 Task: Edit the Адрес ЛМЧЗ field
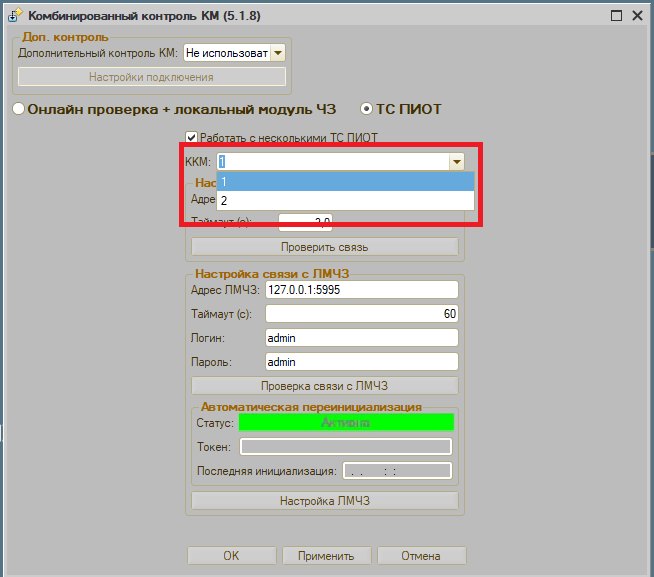(x=362, y=290)
